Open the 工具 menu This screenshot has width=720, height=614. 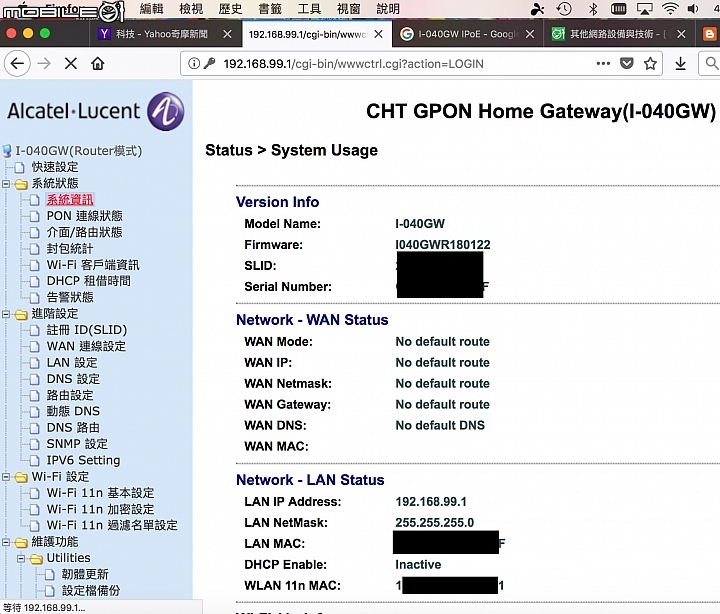[309, 9]
